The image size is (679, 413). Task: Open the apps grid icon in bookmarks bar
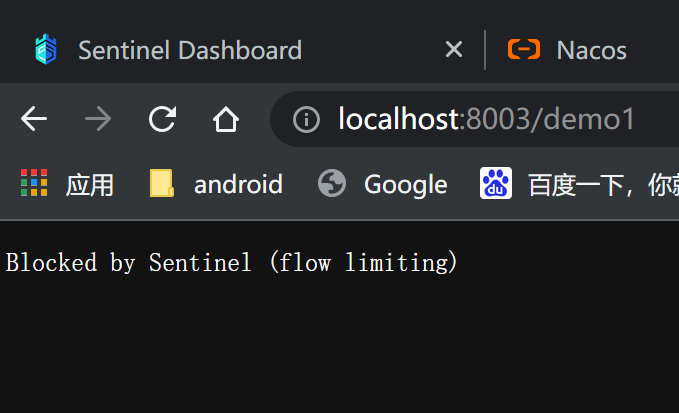(x=34, y=182)
